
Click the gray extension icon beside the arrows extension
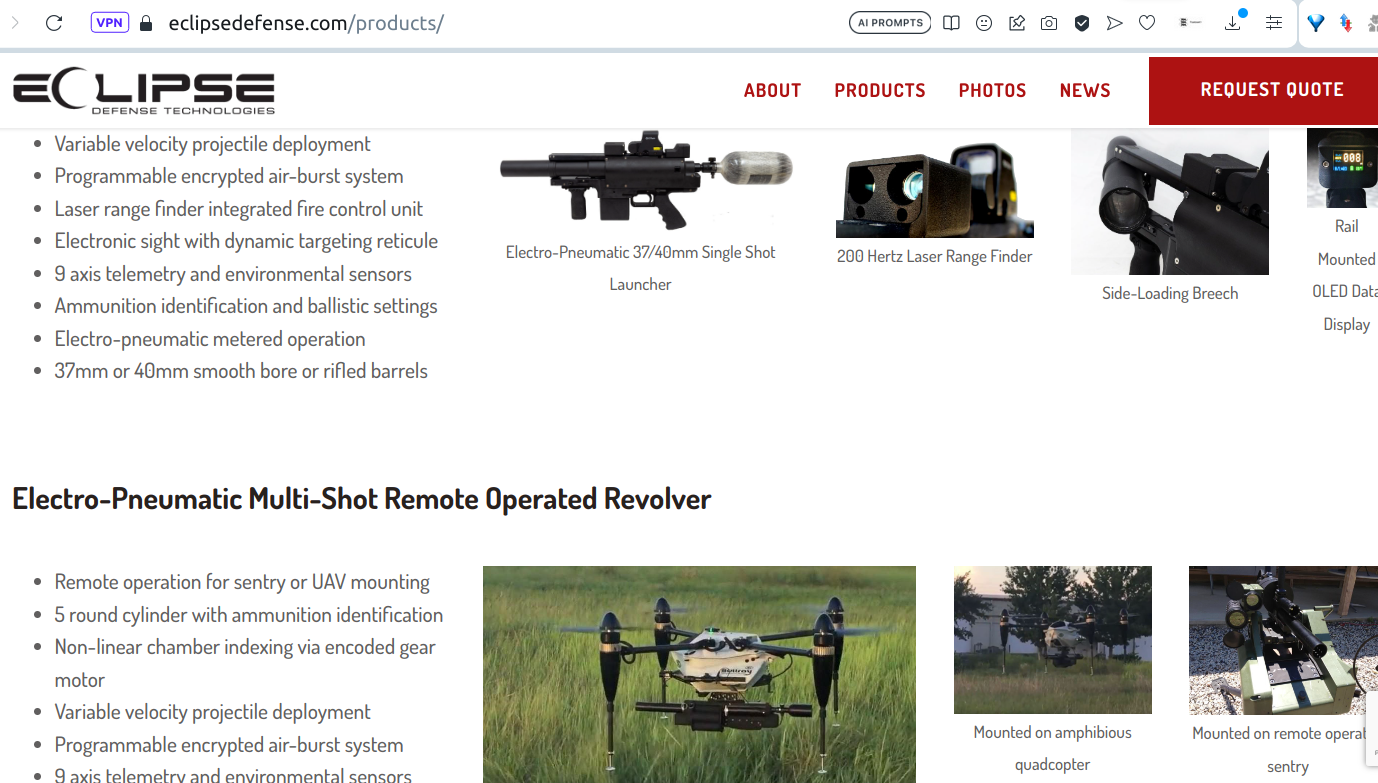[x=1372, y=23]
